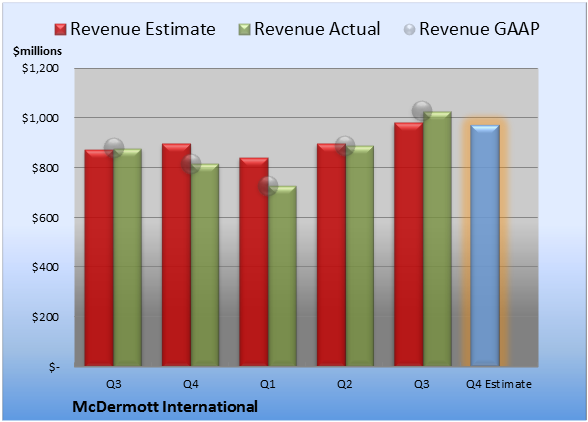Select the red estimate bar above Q1
This screenshot has height=422, width=588.
click(x=254, y=262)
